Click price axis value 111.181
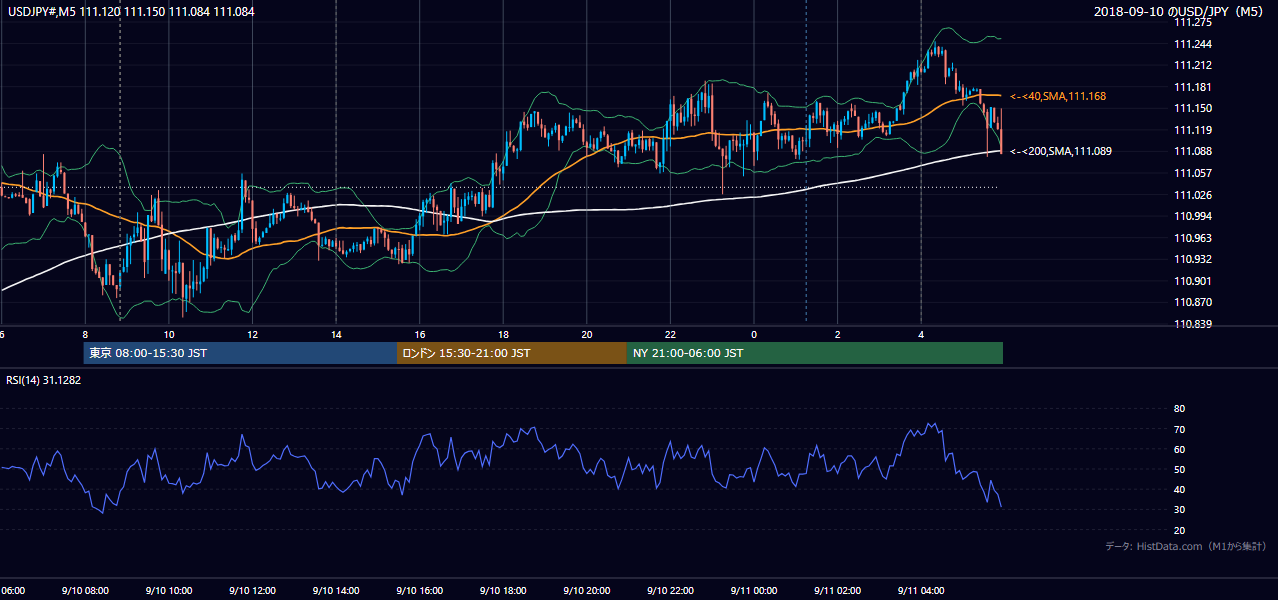Screen dimensions: 1278x600 1193,87
